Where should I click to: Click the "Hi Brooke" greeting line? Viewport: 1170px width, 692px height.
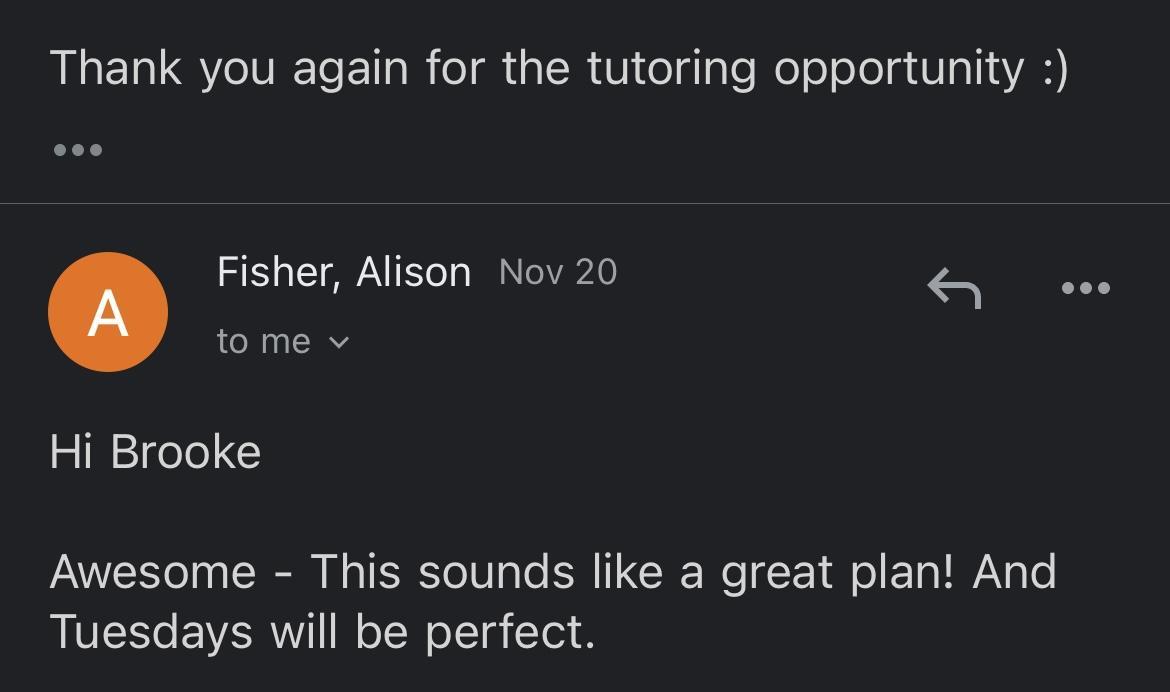tap(155, 452)
